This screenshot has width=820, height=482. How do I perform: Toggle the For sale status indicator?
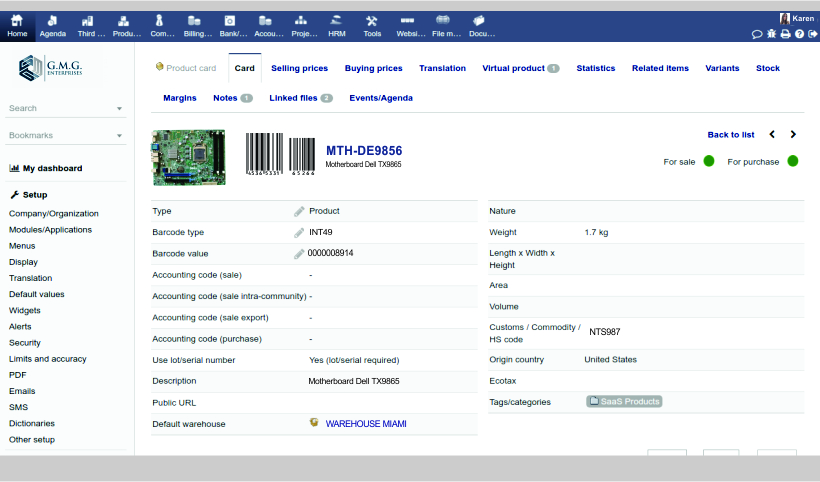tap(708, 161)
